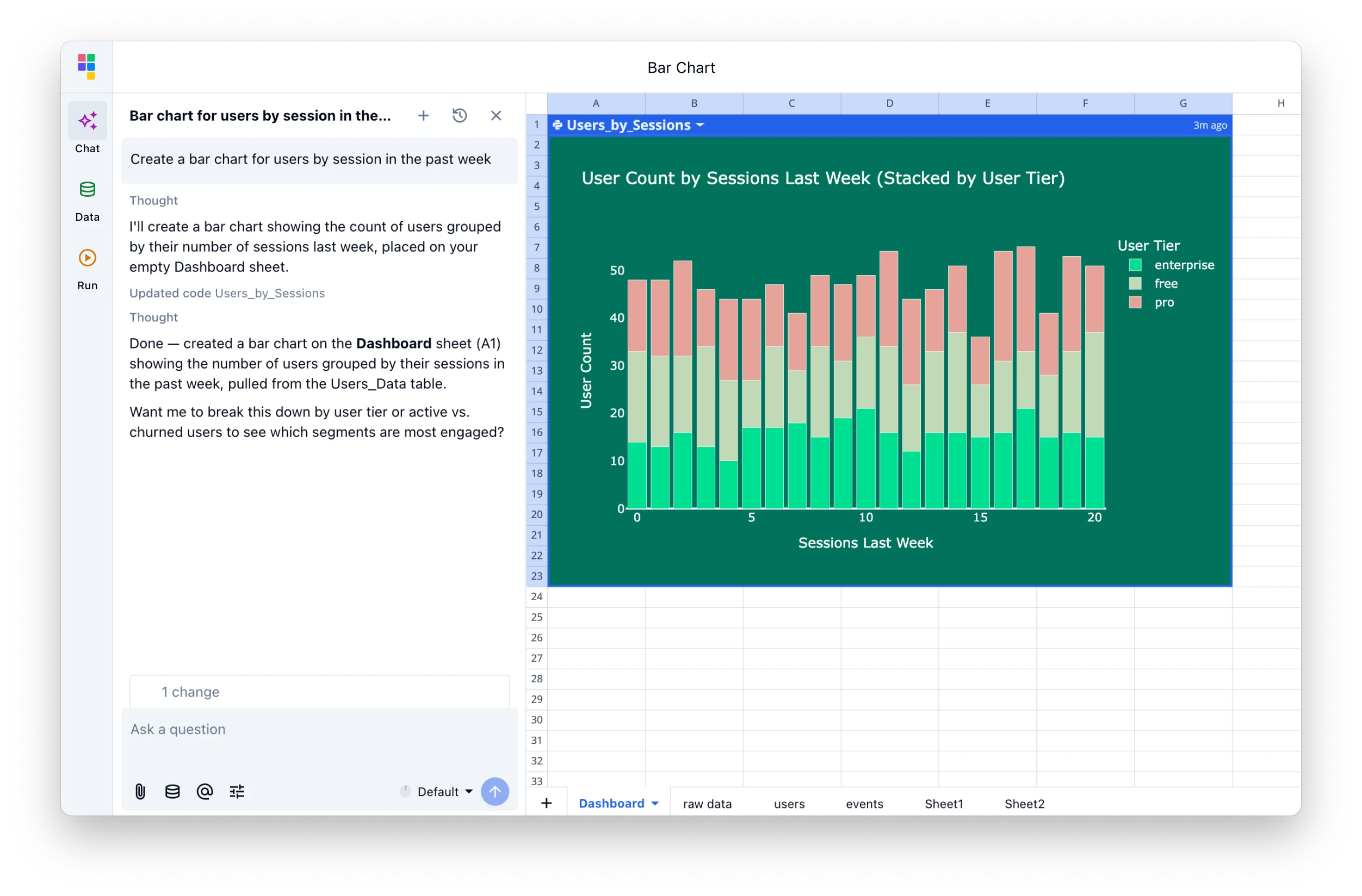Click the Python icon beside Users_by_Sessions
The image size is (1362, 896).
tap(558, 125)
